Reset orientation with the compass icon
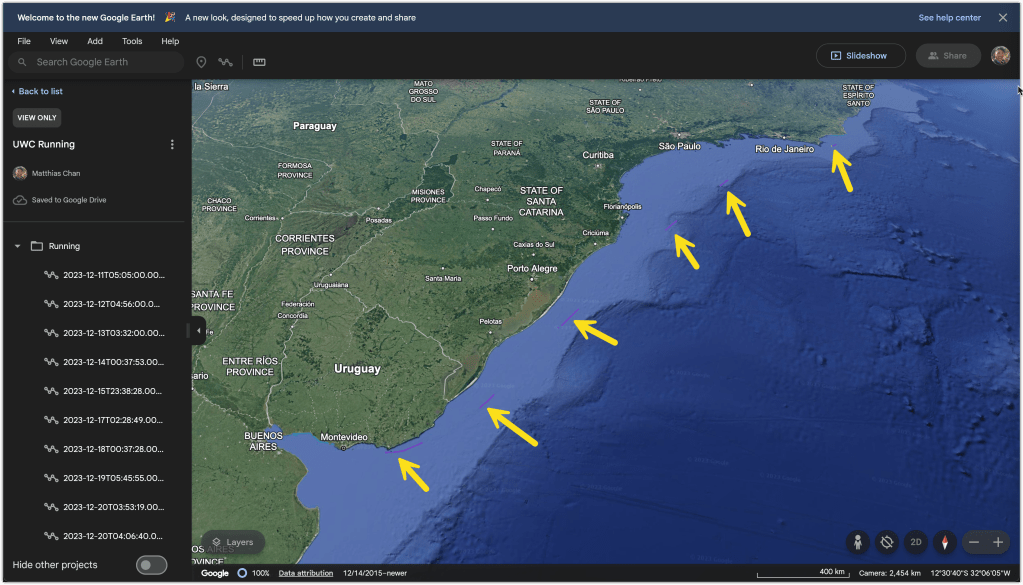1023x585 pixels. (944, 542)
